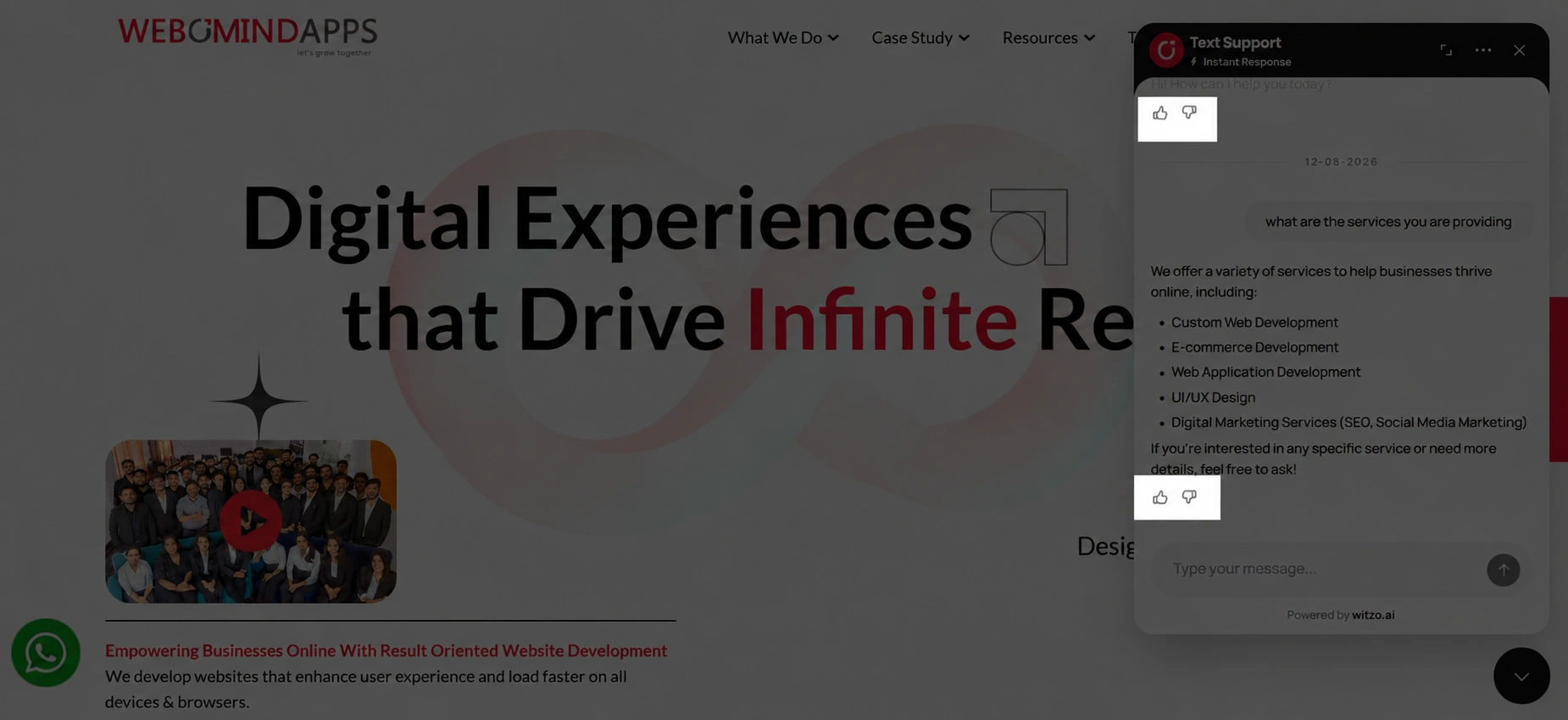The image size is (1568, 720).
Task: Click 'E-commerce Development' list item
Action: pos(1254,347)
